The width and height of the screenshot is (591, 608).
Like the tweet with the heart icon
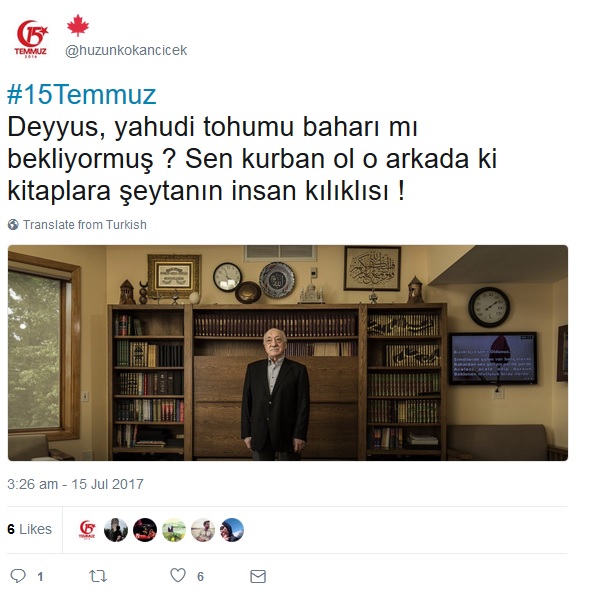178,575
